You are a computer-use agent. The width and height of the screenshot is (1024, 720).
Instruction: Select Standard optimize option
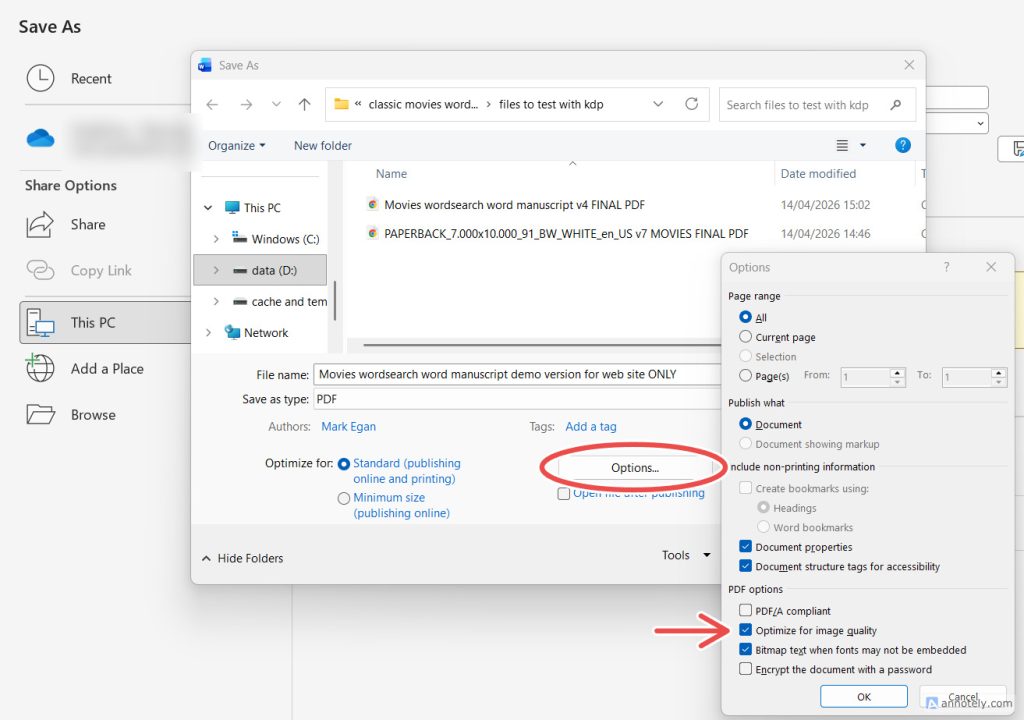(344, 464)
